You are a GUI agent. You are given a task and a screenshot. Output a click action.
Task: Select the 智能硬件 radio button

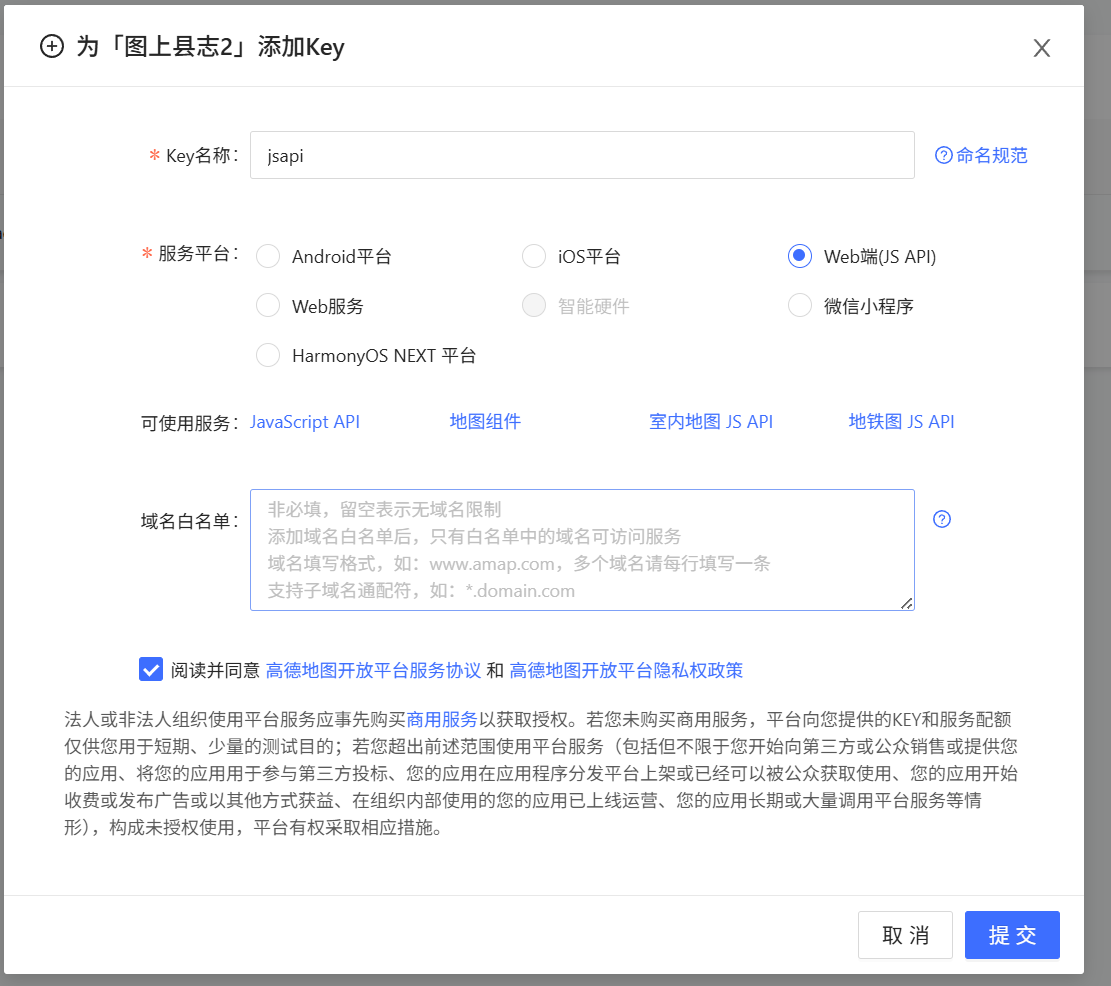[x=534, y=306]
